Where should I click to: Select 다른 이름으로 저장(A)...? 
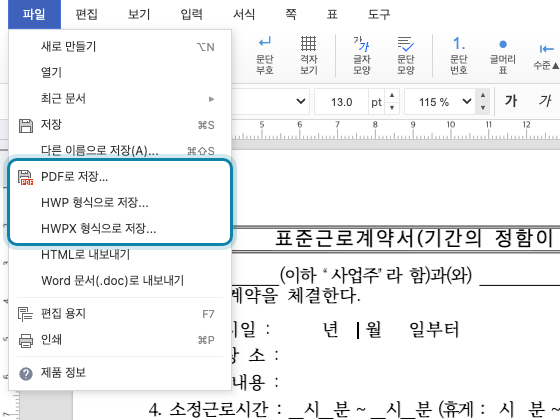[120, 150]
